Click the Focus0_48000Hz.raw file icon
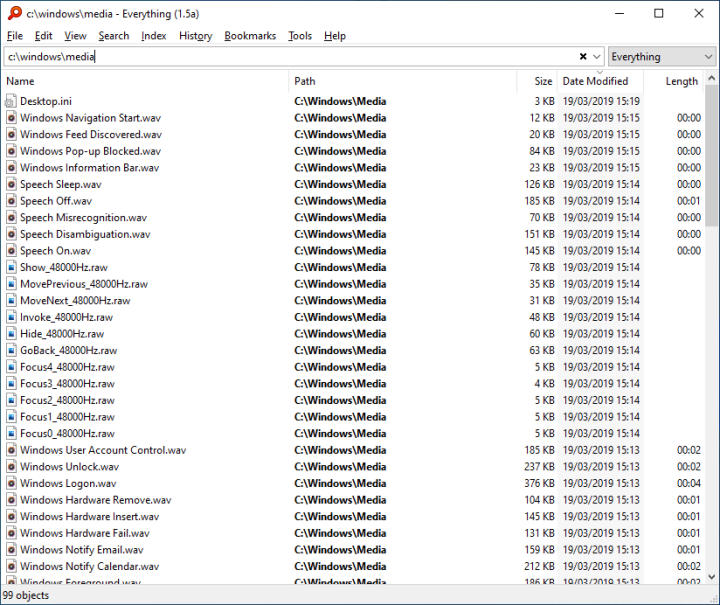Image resolution: width=720 pixels, height=605 pixels. [11, 433]
